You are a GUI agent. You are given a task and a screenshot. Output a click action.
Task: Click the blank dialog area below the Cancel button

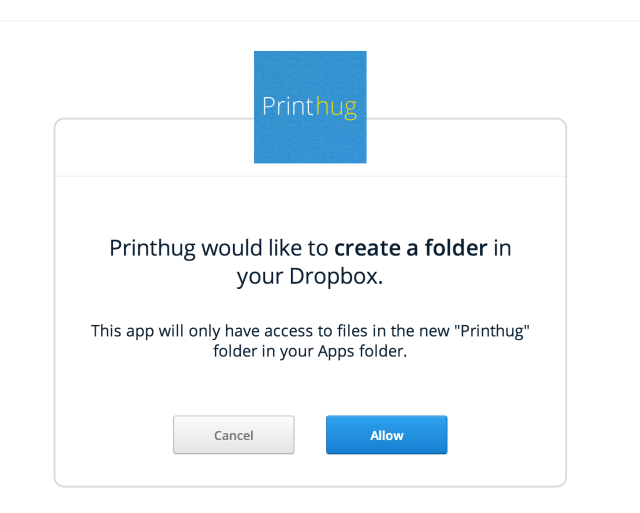tap(234, 470)
